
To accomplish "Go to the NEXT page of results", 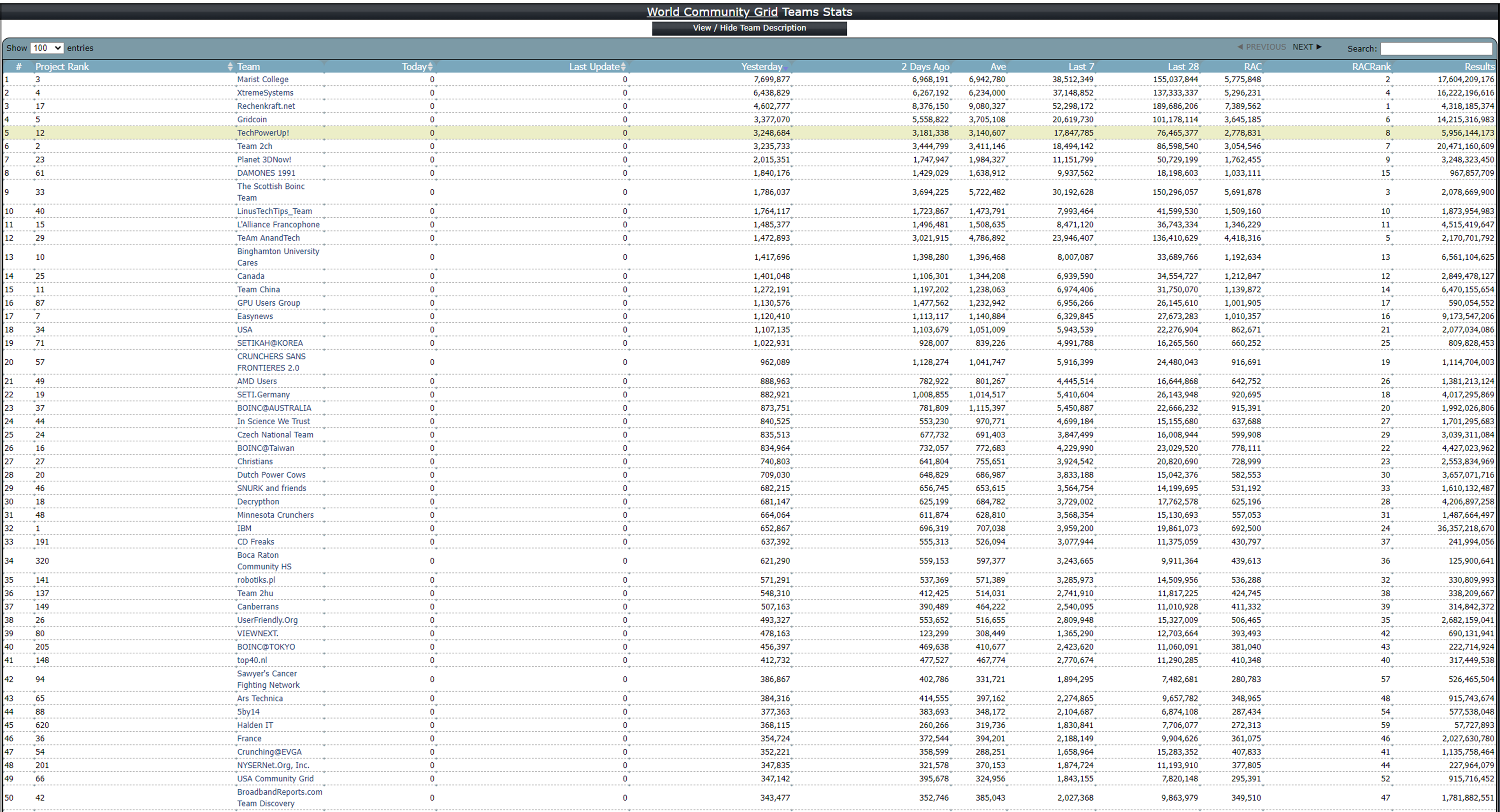I will (x=1307, y=46).
